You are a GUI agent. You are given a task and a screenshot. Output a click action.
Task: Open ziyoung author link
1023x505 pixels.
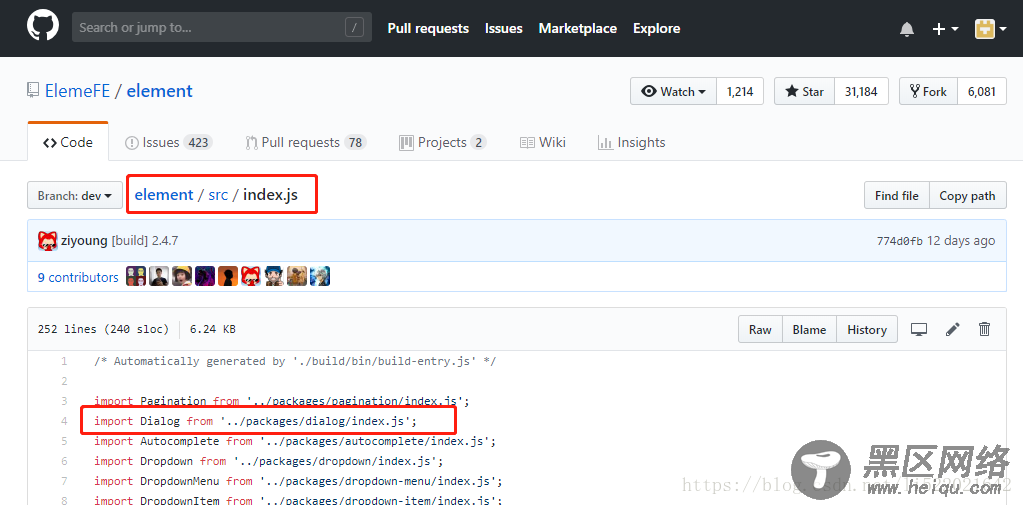coord(84,241)
